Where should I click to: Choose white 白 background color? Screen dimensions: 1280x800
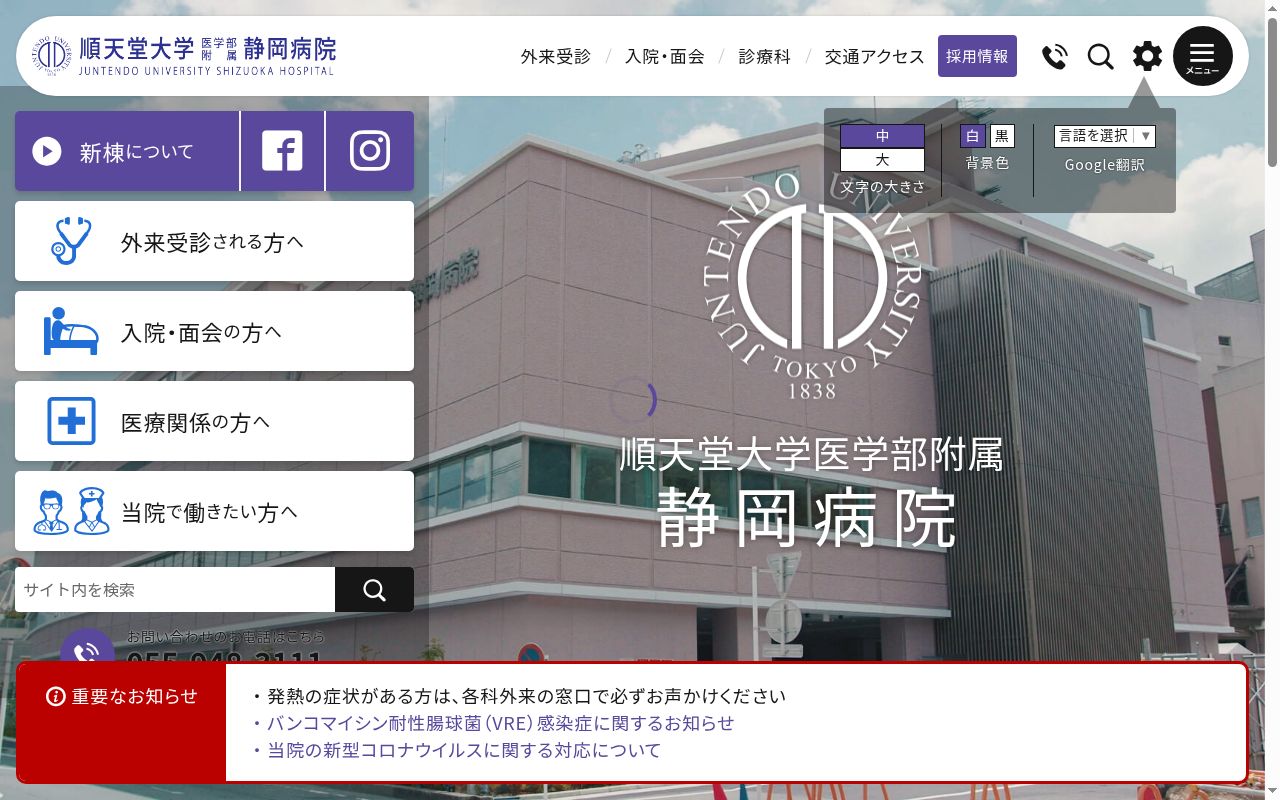click(973, 136)
